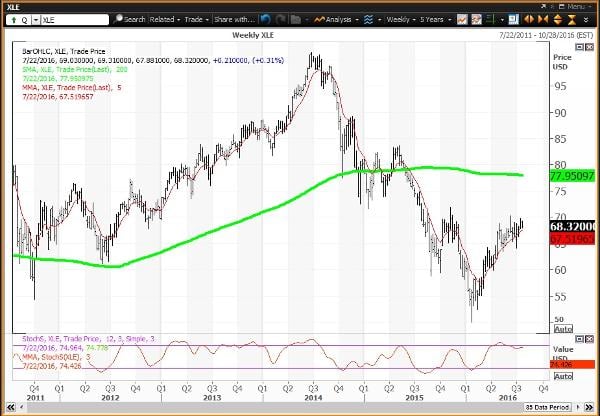Click the single right step arrow
Image resolution: width=600 pixels, height=416 pixels.
[x=578, y=407]
